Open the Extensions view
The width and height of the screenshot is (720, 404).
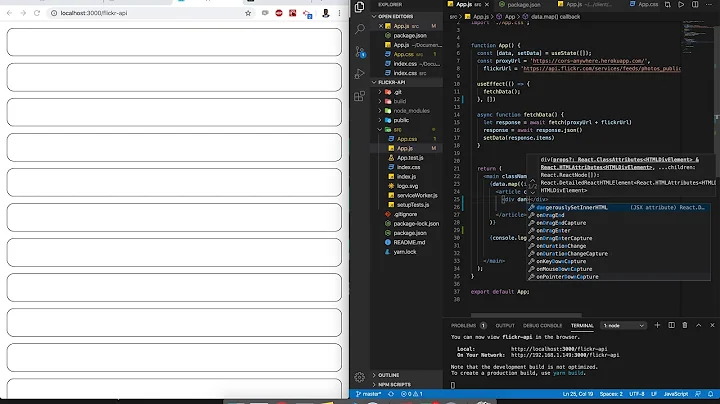(360, 96)
